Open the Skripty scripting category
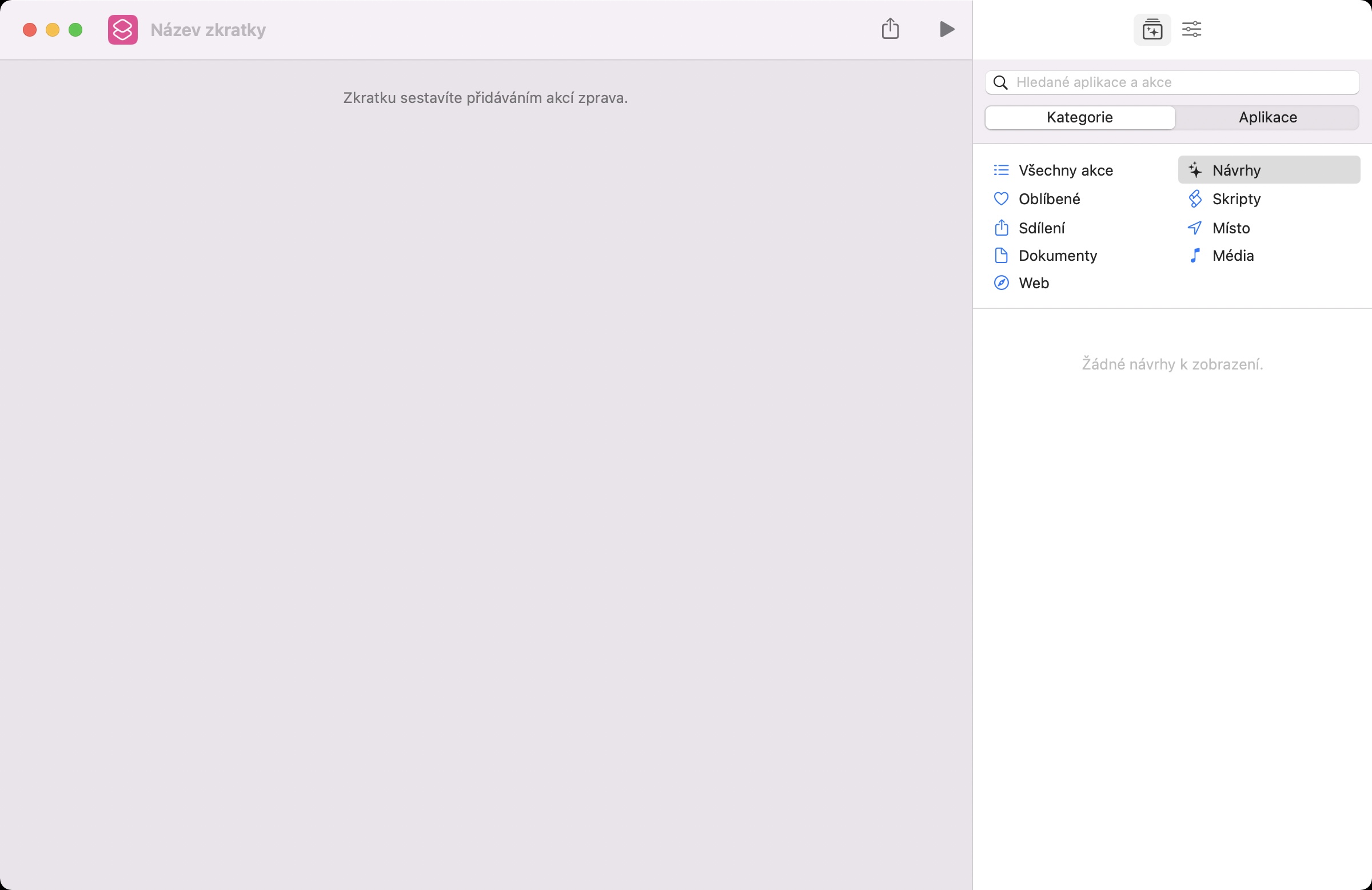 tap(1235, 199)
